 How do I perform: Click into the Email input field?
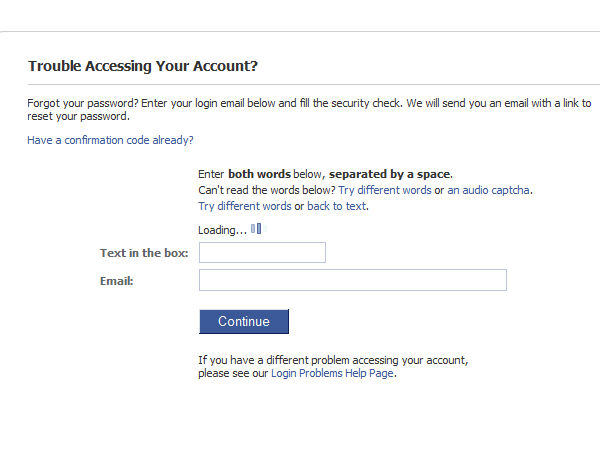352,280
